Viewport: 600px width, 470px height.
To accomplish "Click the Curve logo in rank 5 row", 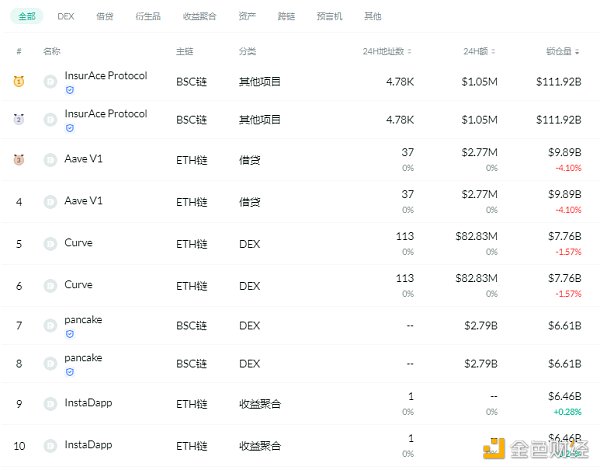I will 50,244.
